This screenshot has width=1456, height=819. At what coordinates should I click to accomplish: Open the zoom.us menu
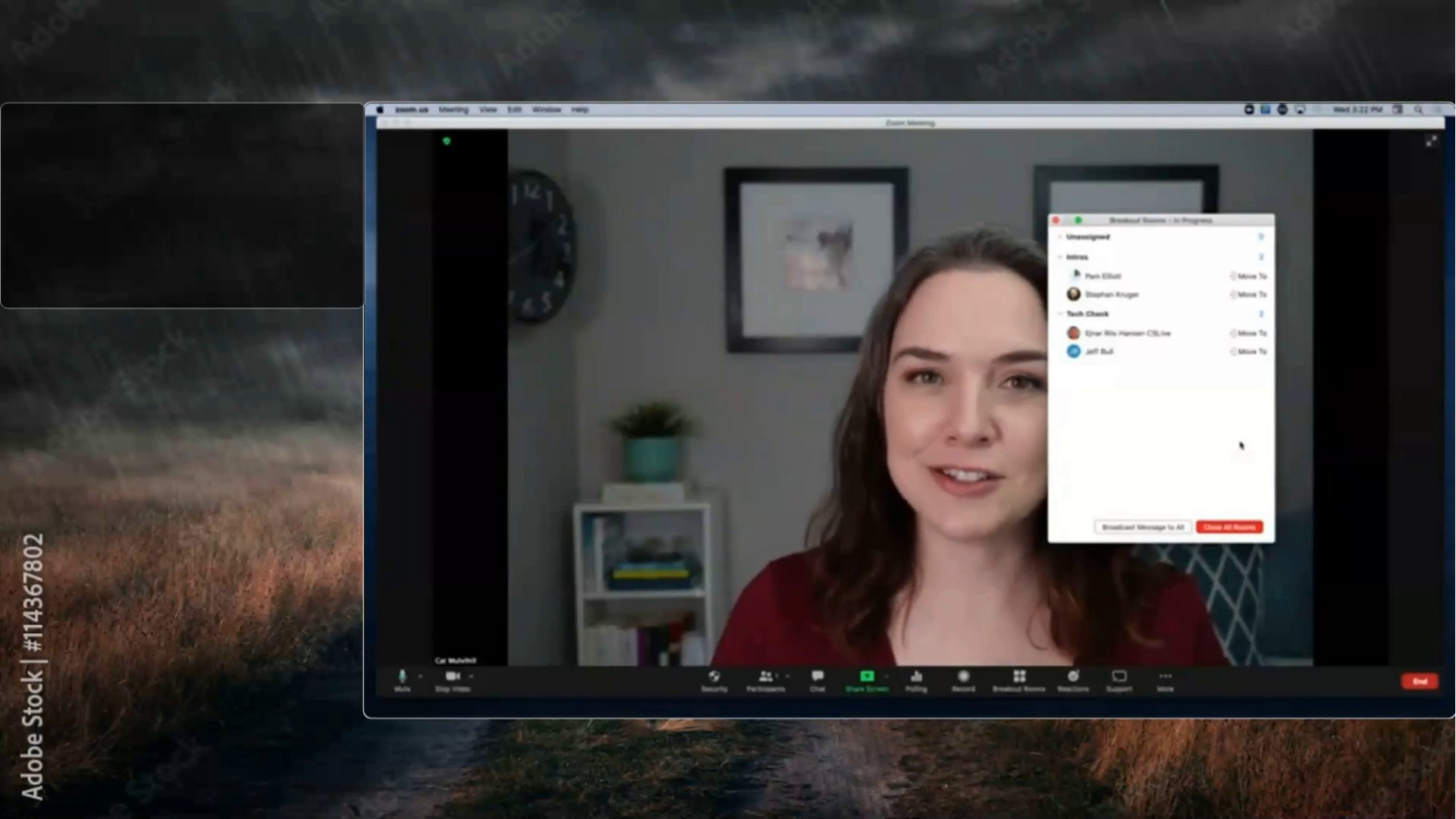click(x=412, y=110)
